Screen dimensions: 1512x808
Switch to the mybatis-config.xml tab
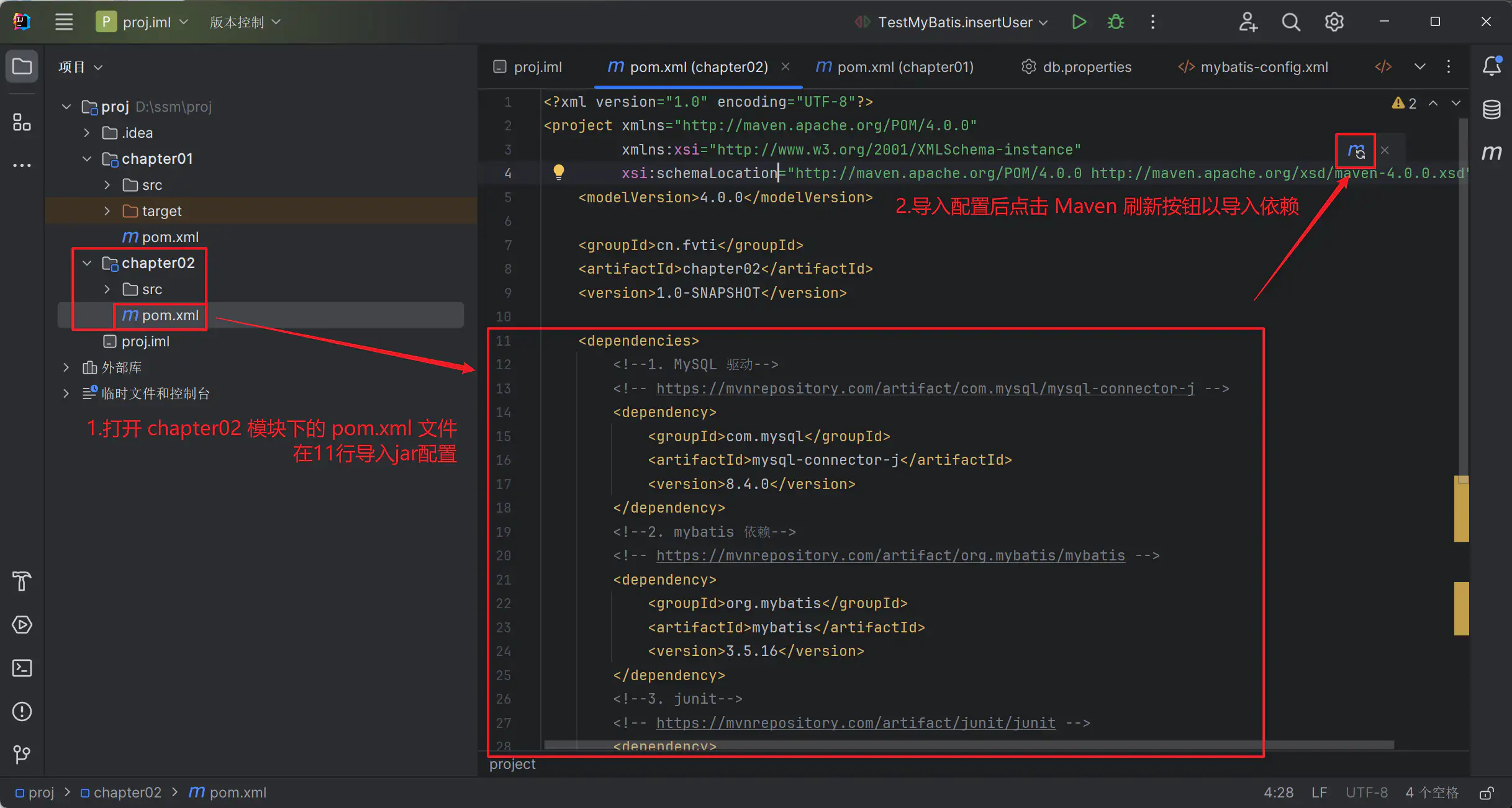[x=1253, y=66]
